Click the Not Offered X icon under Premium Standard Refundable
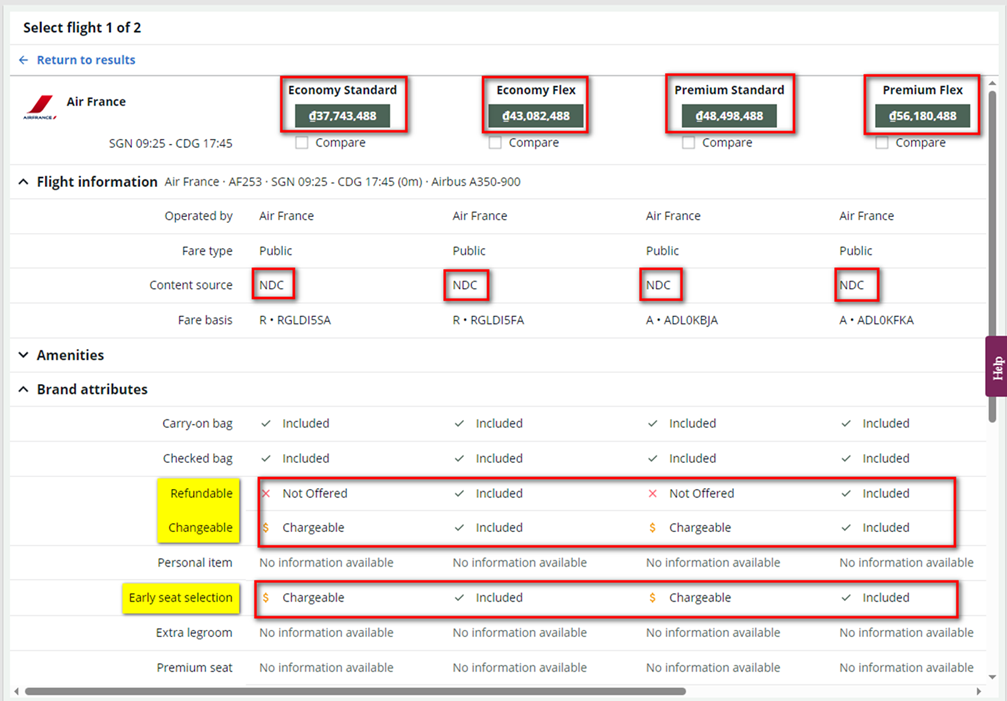 pos(652,494)
